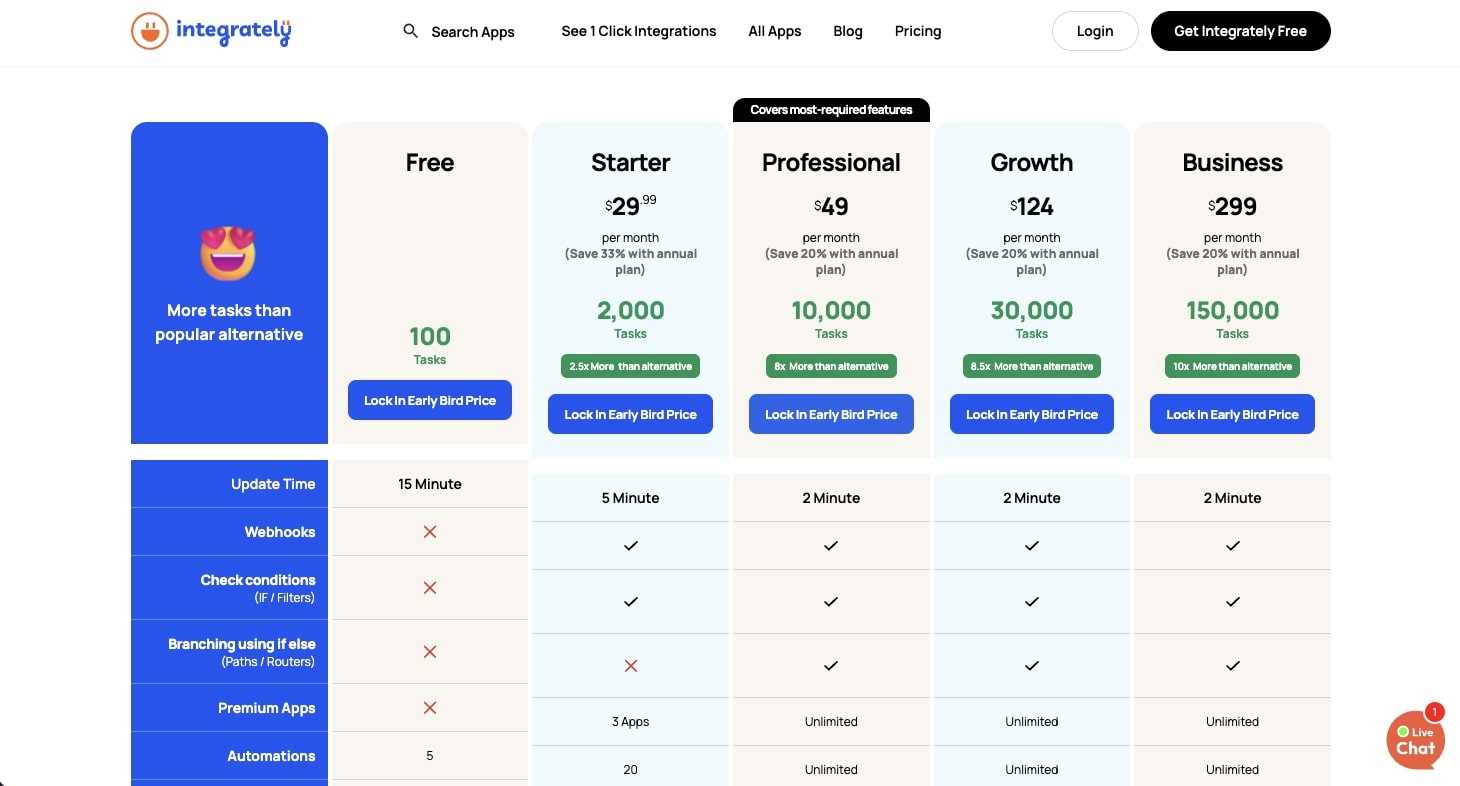
Task: Click Professional Webhooks checkmark
Action: tap(831, 546)
